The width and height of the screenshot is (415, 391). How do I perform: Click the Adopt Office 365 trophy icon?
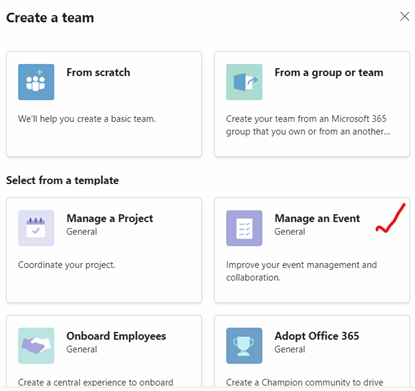click(x=244, y=346)
